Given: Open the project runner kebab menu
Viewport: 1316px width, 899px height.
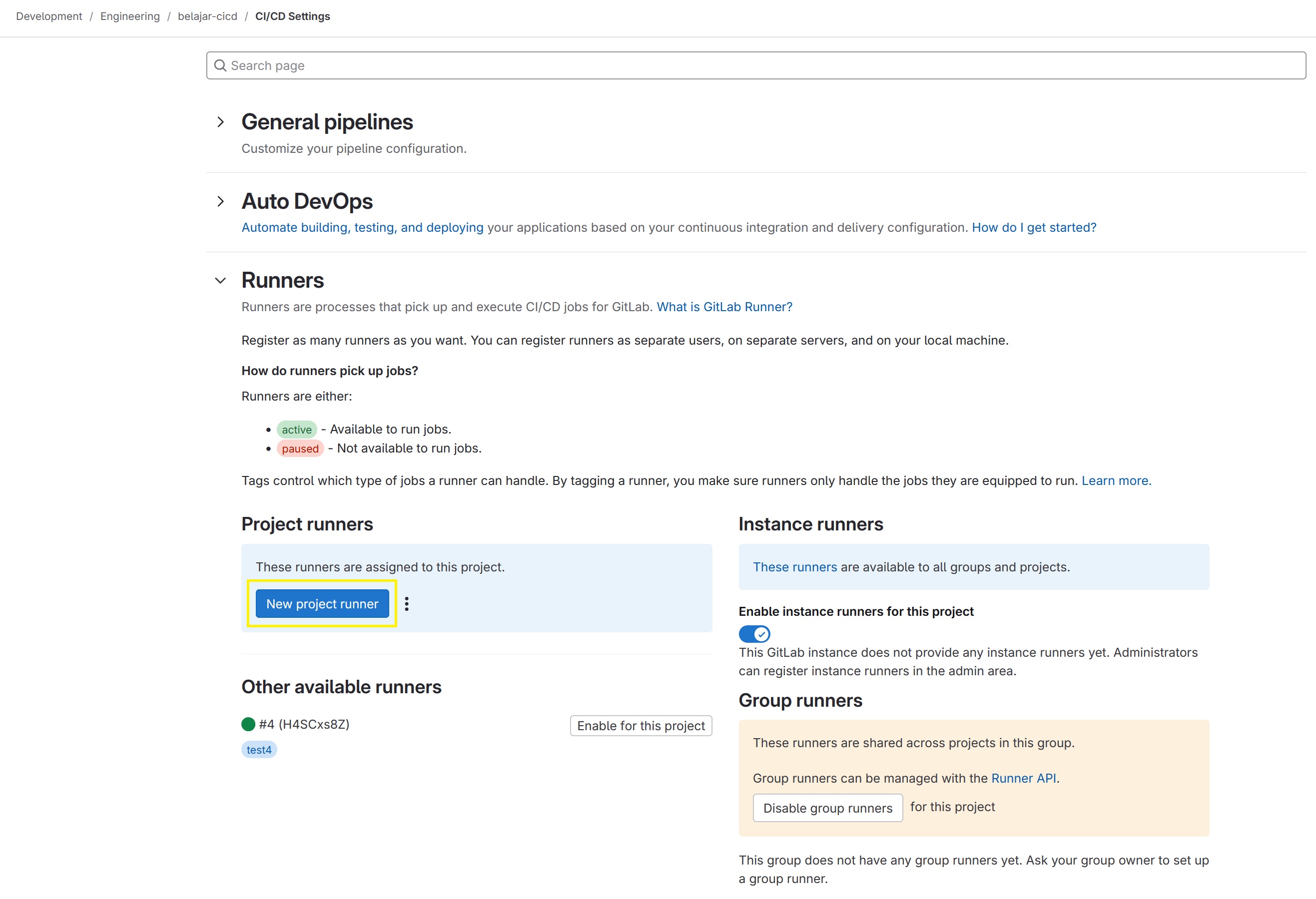Looking at the screenshot, I should [407, 604].
